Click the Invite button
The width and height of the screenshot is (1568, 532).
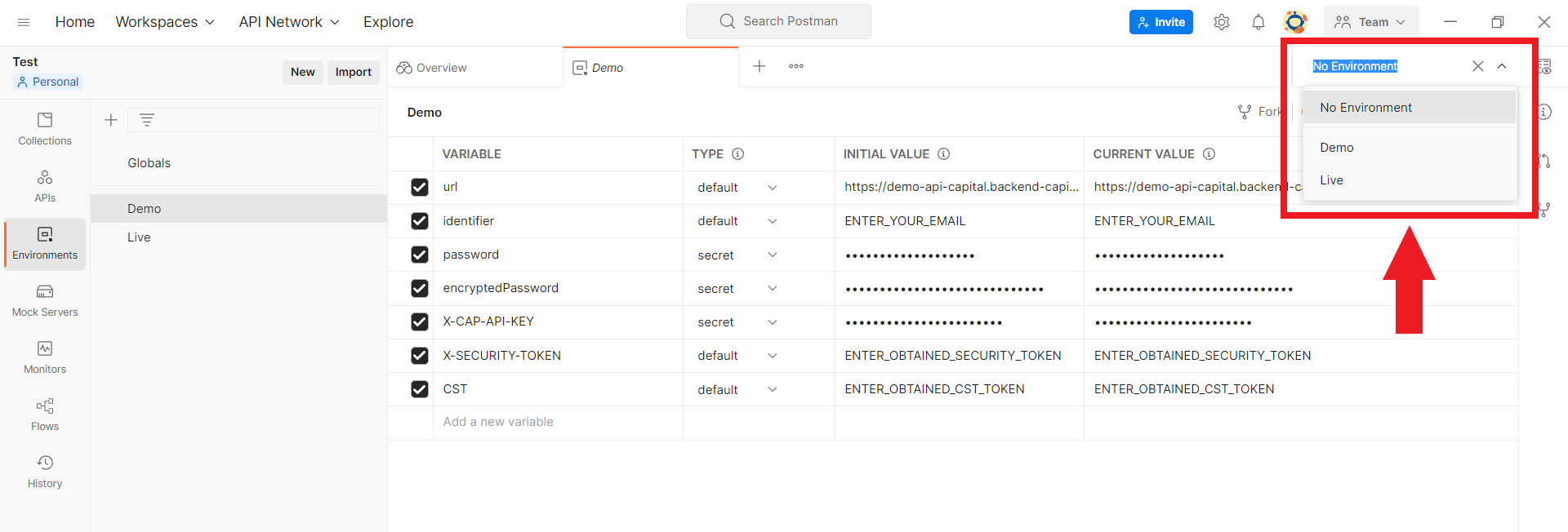pyautogui.click(x=1161, y=22)
